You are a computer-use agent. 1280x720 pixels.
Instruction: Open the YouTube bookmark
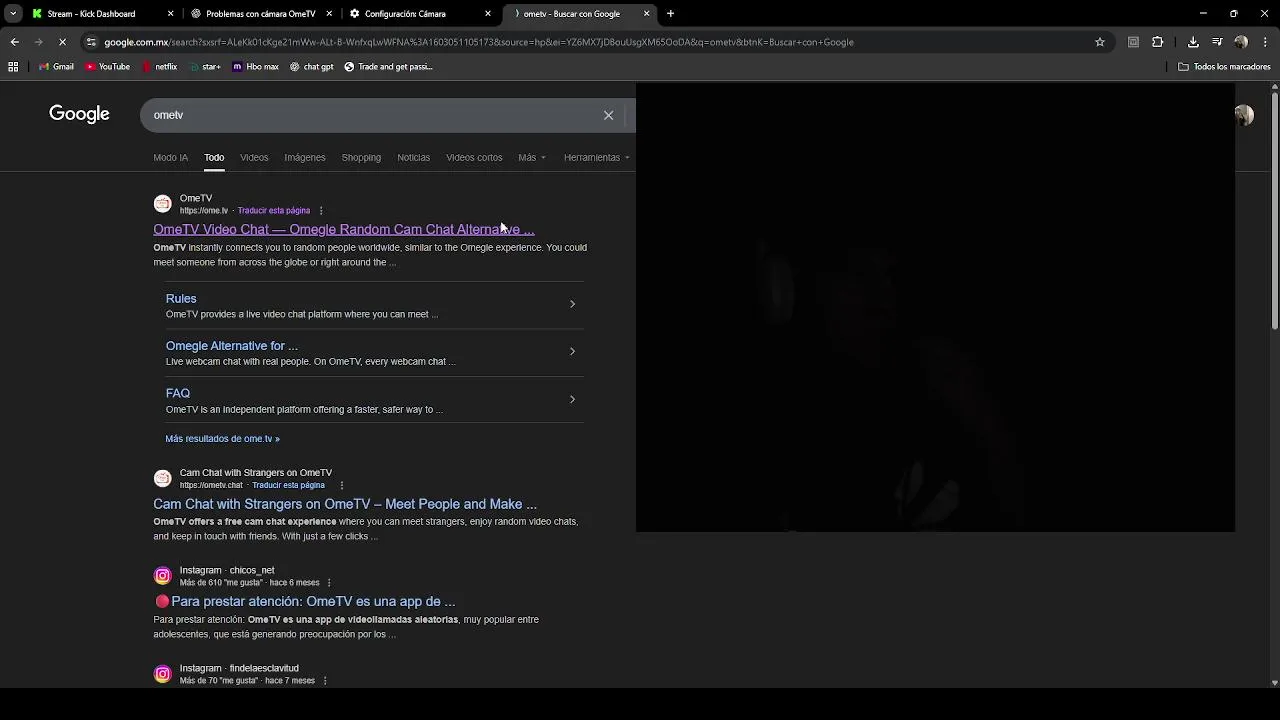pos(108,67)
